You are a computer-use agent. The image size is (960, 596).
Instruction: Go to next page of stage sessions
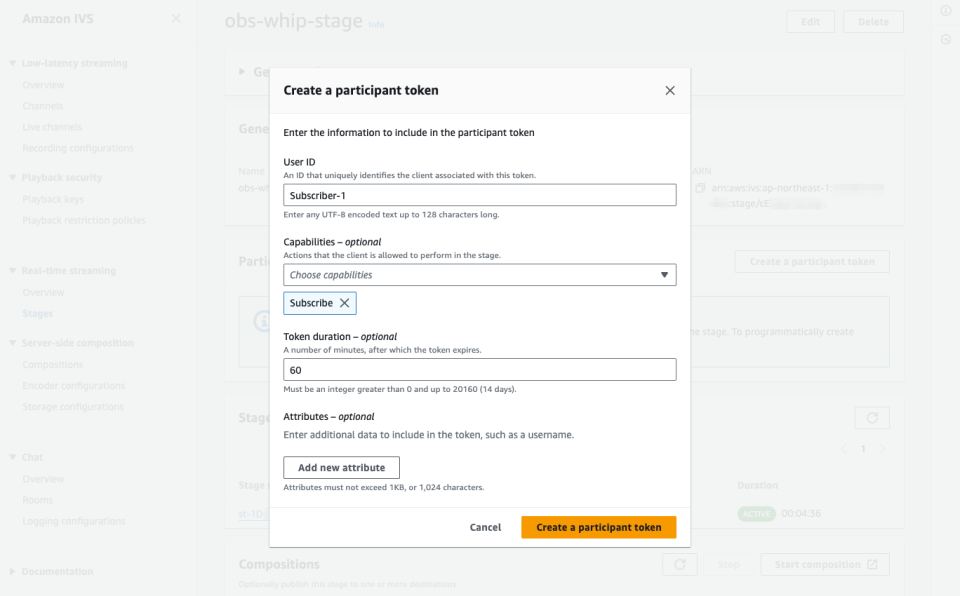point(883,448)
